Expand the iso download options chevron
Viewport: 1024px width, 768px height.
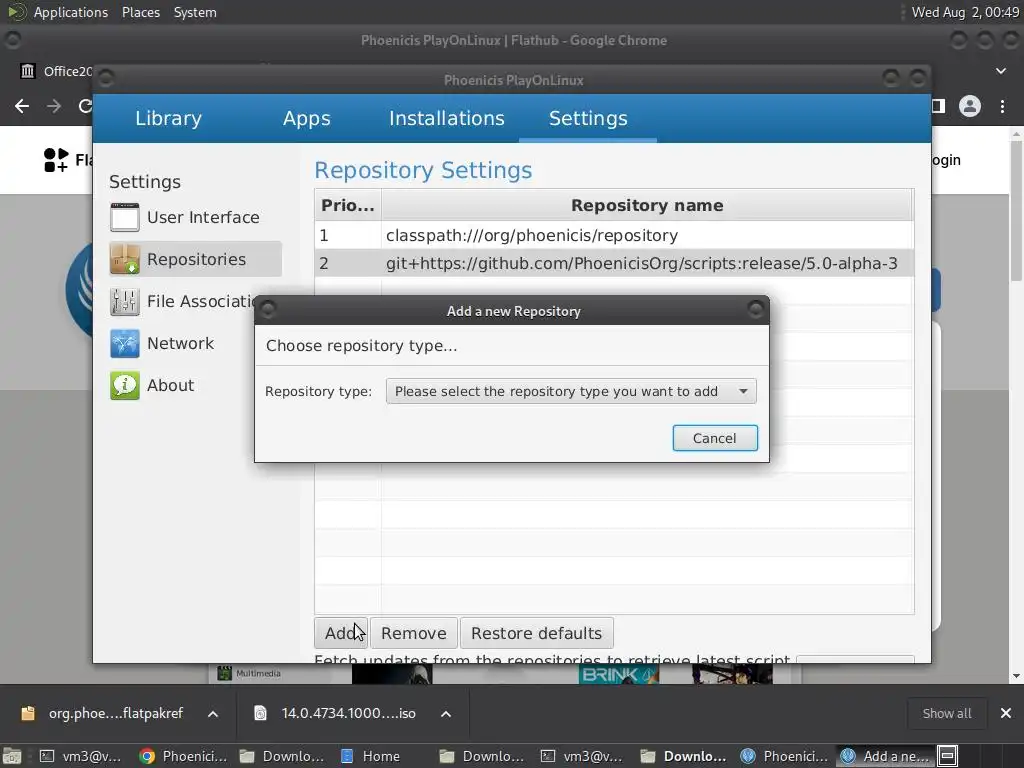point(446,714)
